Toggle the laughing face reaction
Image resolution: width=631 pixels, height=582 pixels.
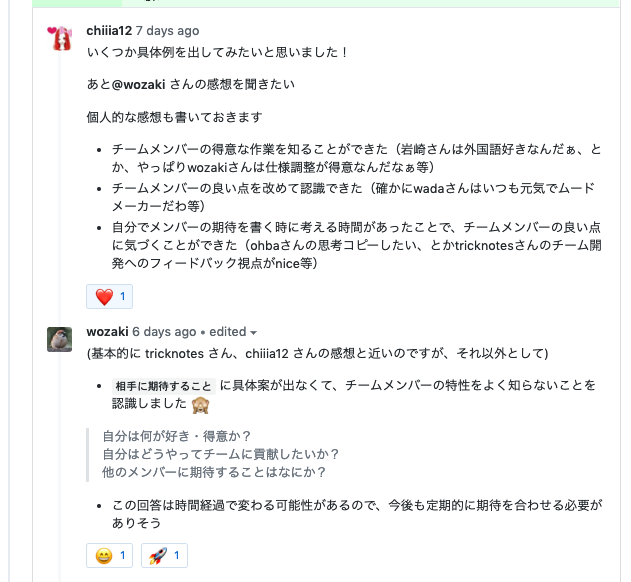[109, 554]
